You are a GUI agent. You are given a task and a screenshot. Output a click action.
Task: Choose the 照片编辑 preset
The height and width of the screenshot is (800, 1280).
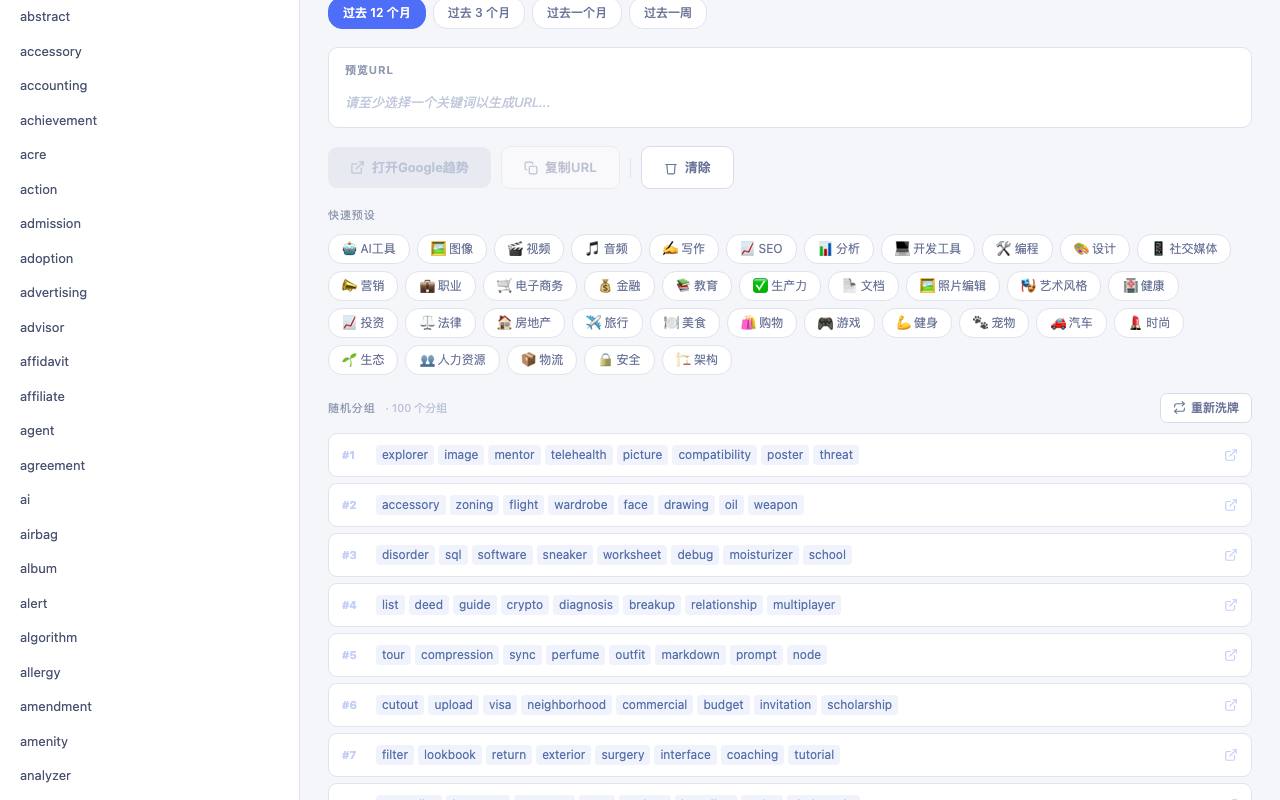[x=953, y=286]
